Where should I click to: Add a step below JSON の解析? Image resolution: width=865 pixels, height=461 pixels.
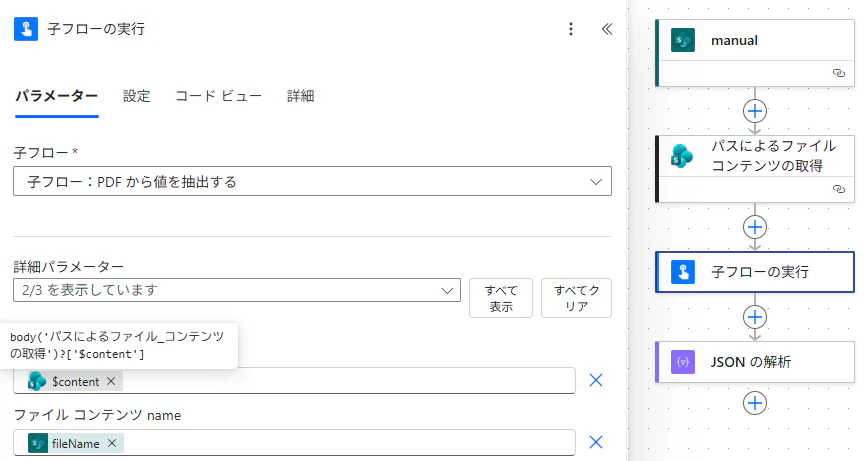[755, 403]
